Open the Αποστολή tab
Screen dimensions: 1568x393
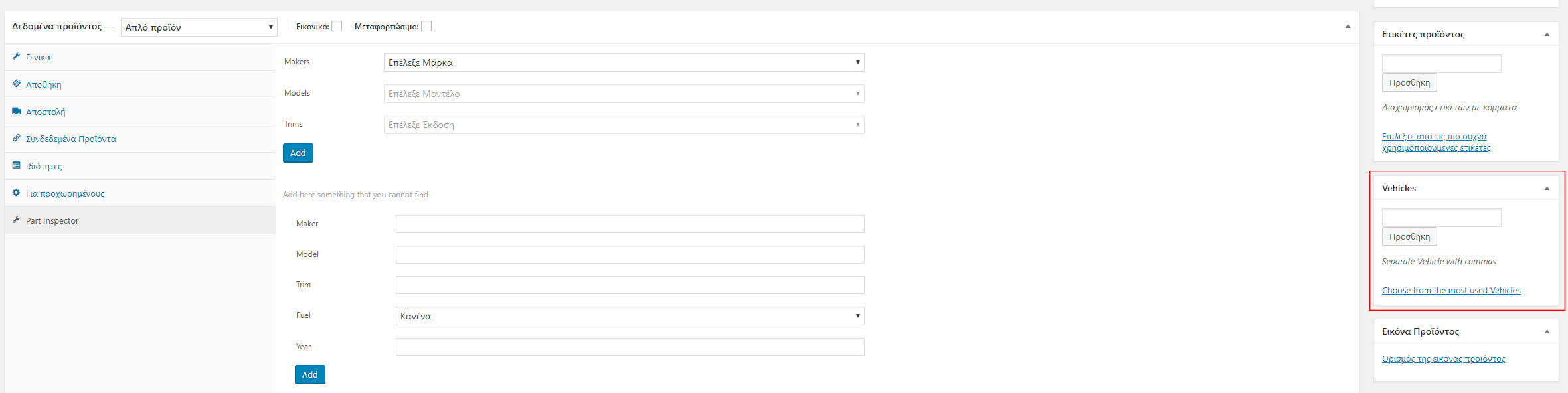coord(45,112)
